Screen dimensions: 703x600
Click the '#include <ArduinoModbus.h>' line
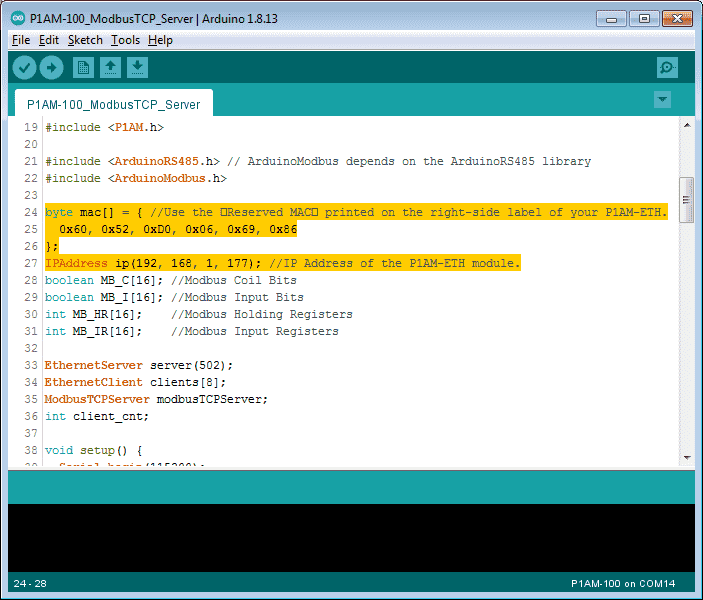(x=136, y=178)
